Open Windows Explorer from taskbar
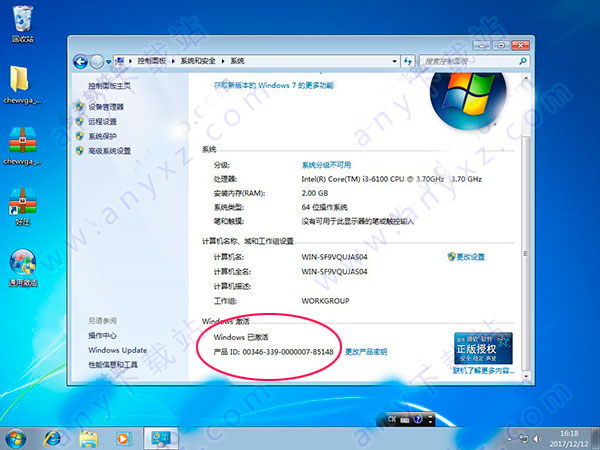The image size is (600, 450). pos(88,439)
